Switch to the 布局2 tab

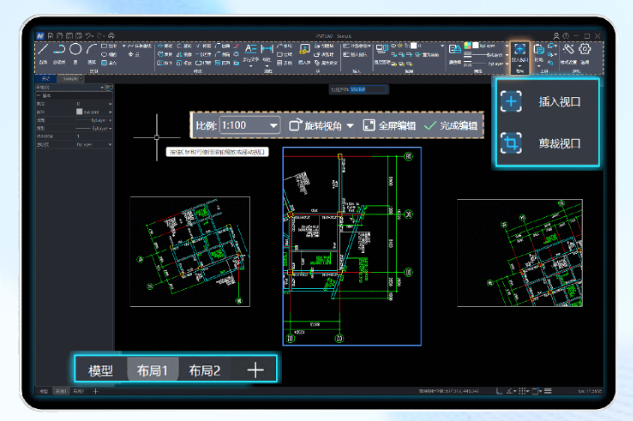pyautogui.click(x=204, y=369)
